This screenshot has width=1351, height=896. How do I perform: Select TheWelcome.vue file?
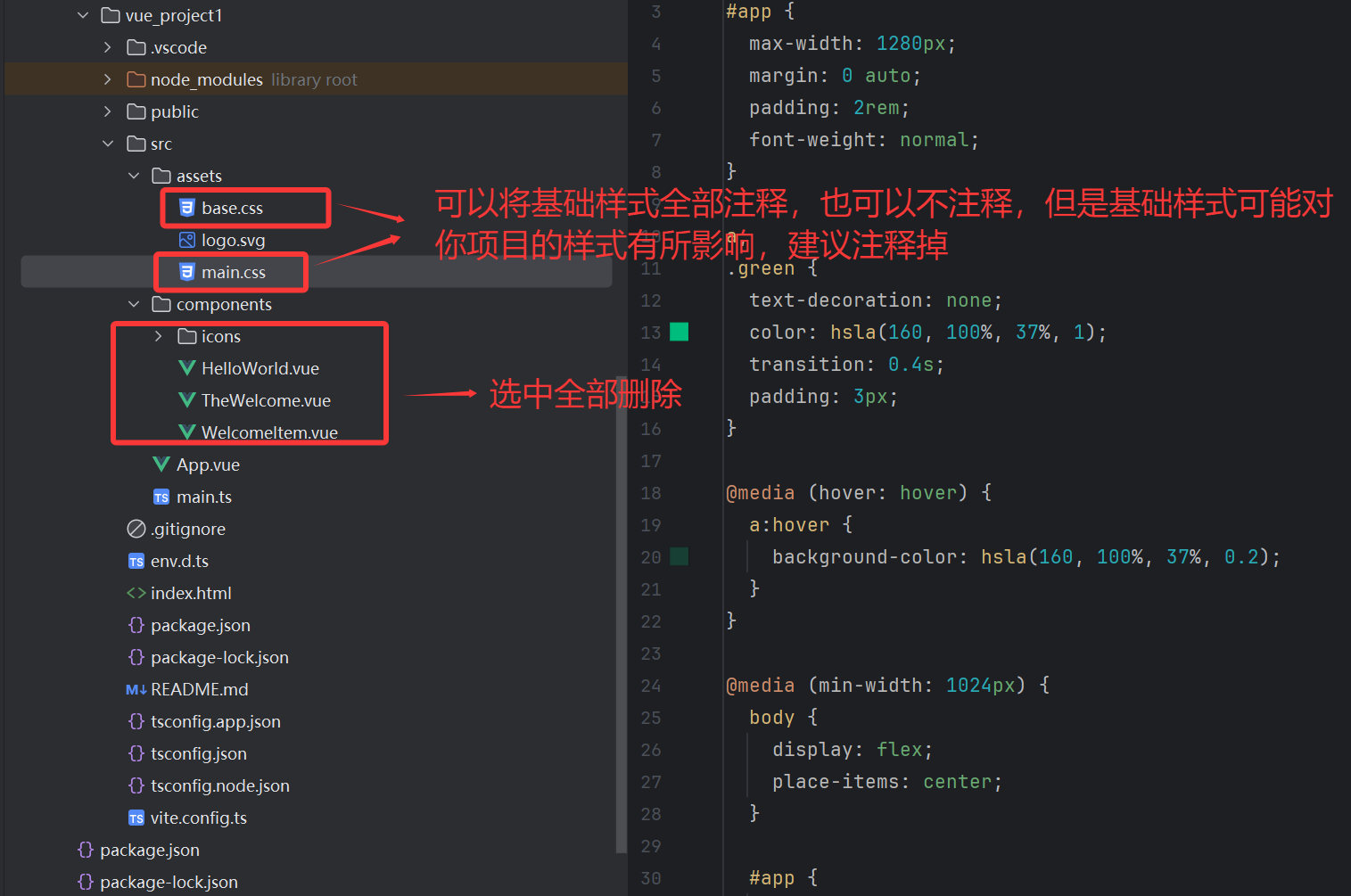(x=266, y=400)
